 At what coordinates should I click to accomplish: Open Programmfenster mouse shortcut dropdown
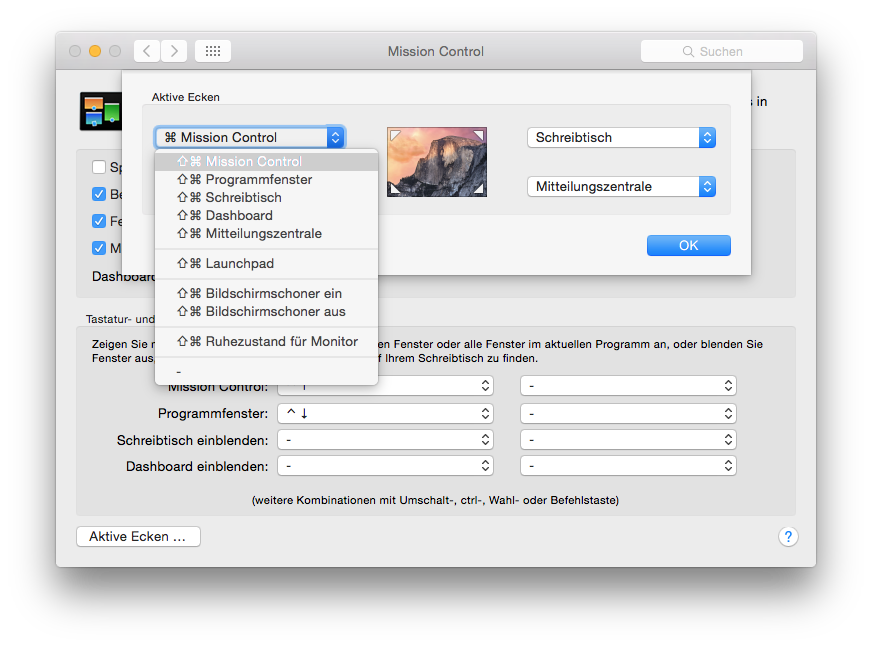point(628,413)
